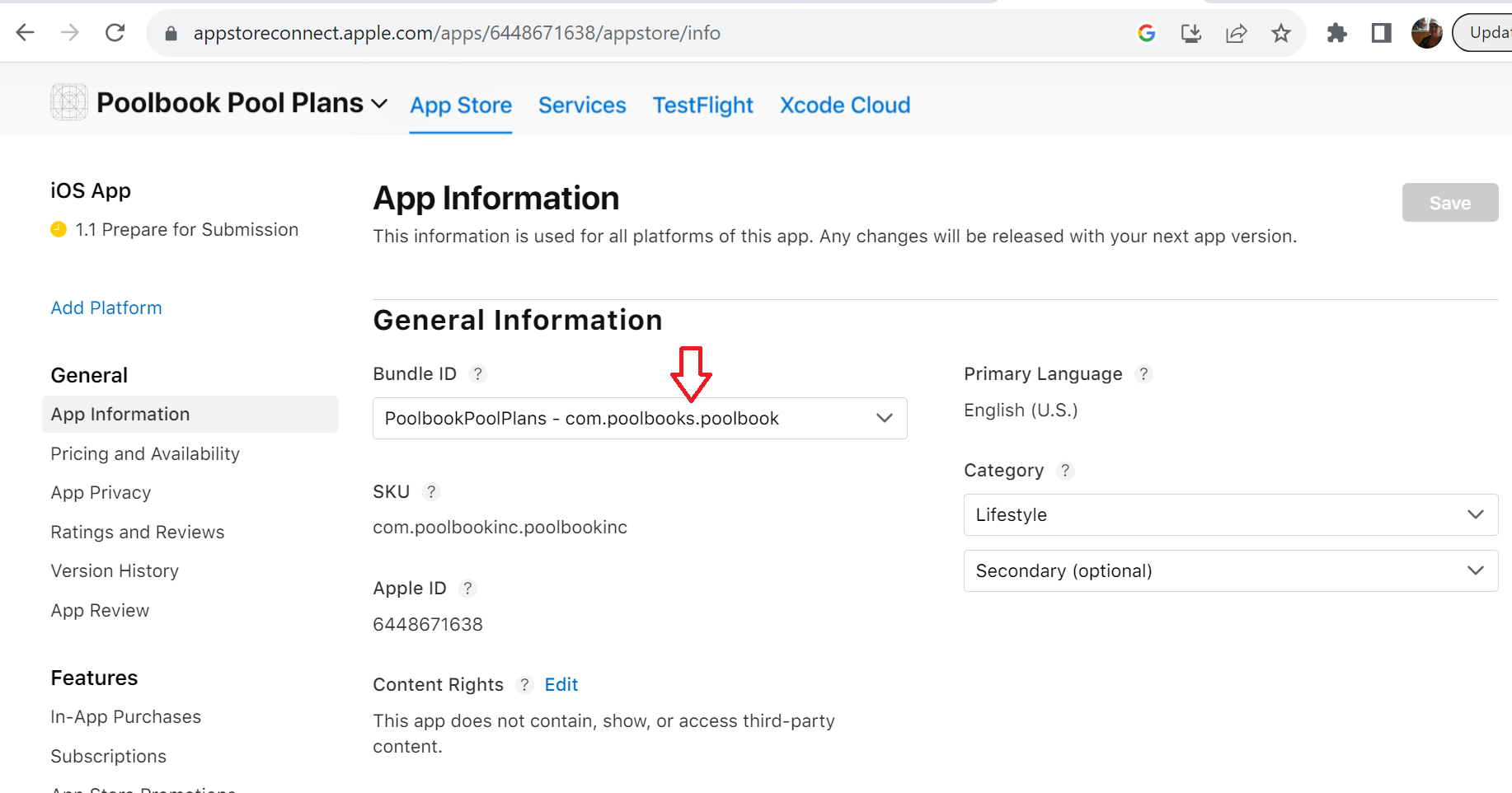
Task: Open the Secondary (optional) category dropdown
Action: [1231, 571]
